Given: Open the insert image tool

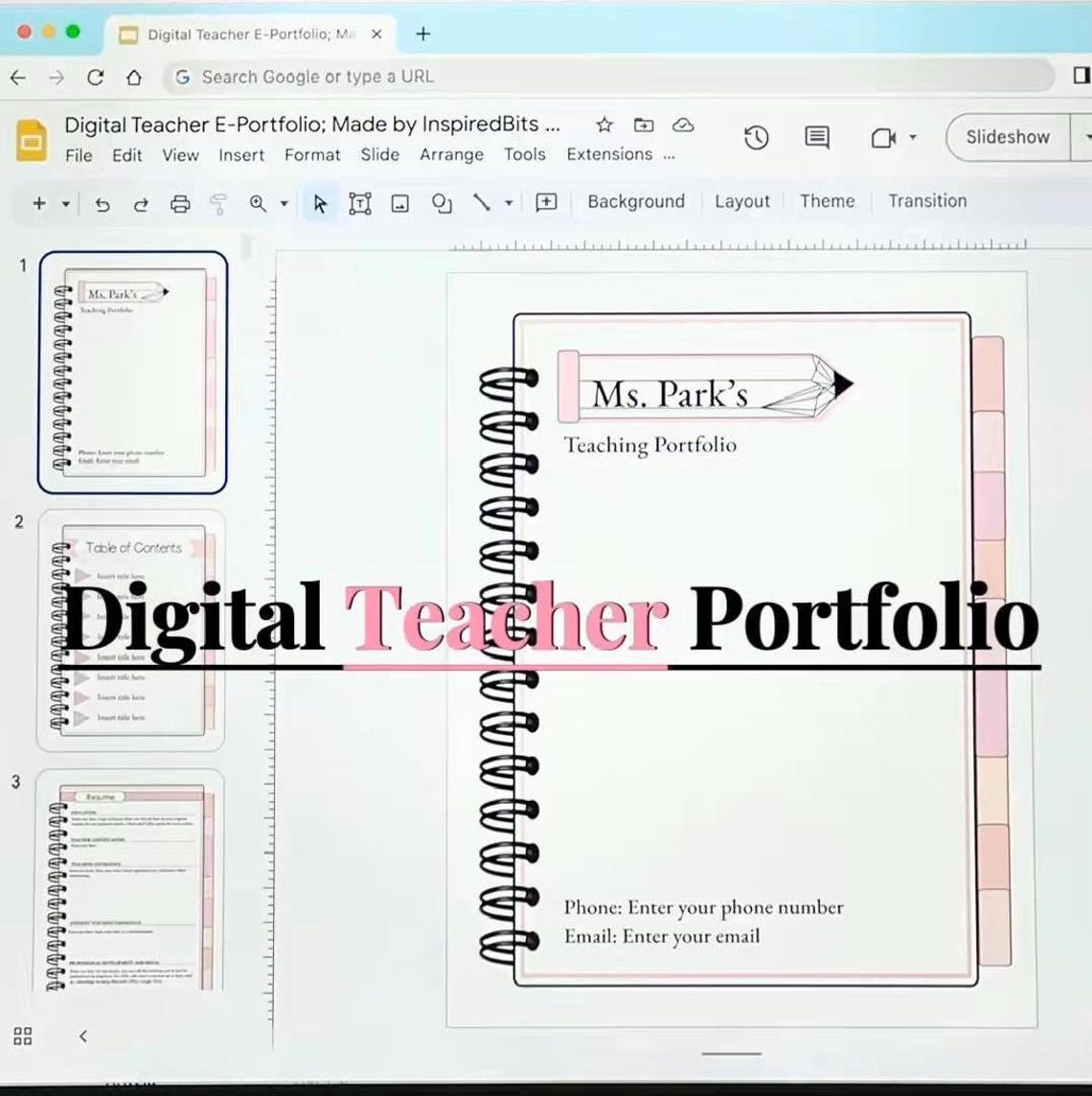Looking at the screenshot, I should [399, 203].
